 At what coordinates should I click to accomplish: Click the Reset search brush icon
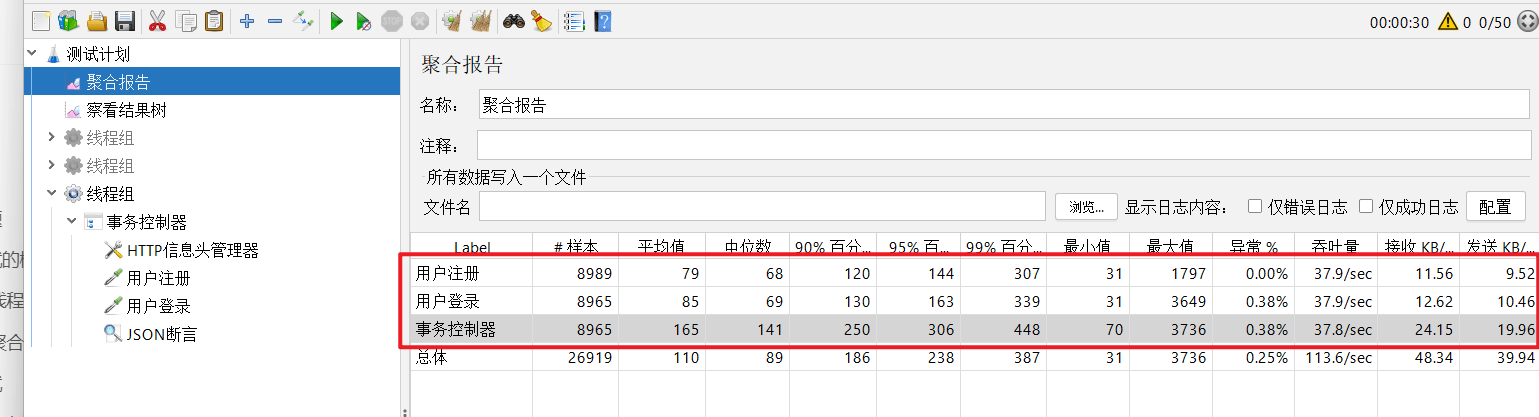point(542,20)
